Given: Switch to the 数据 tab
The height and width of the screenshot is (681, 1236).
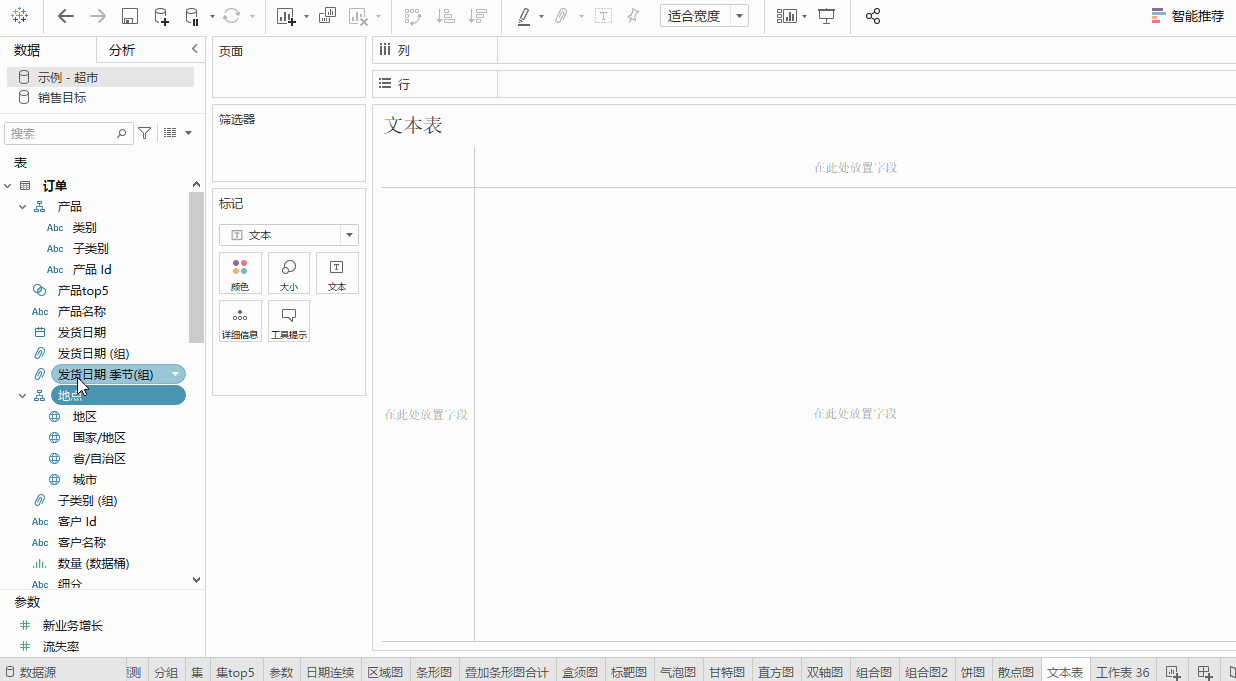Looking at the screenshot, I should pyautogui.click(x=27, y=50).
